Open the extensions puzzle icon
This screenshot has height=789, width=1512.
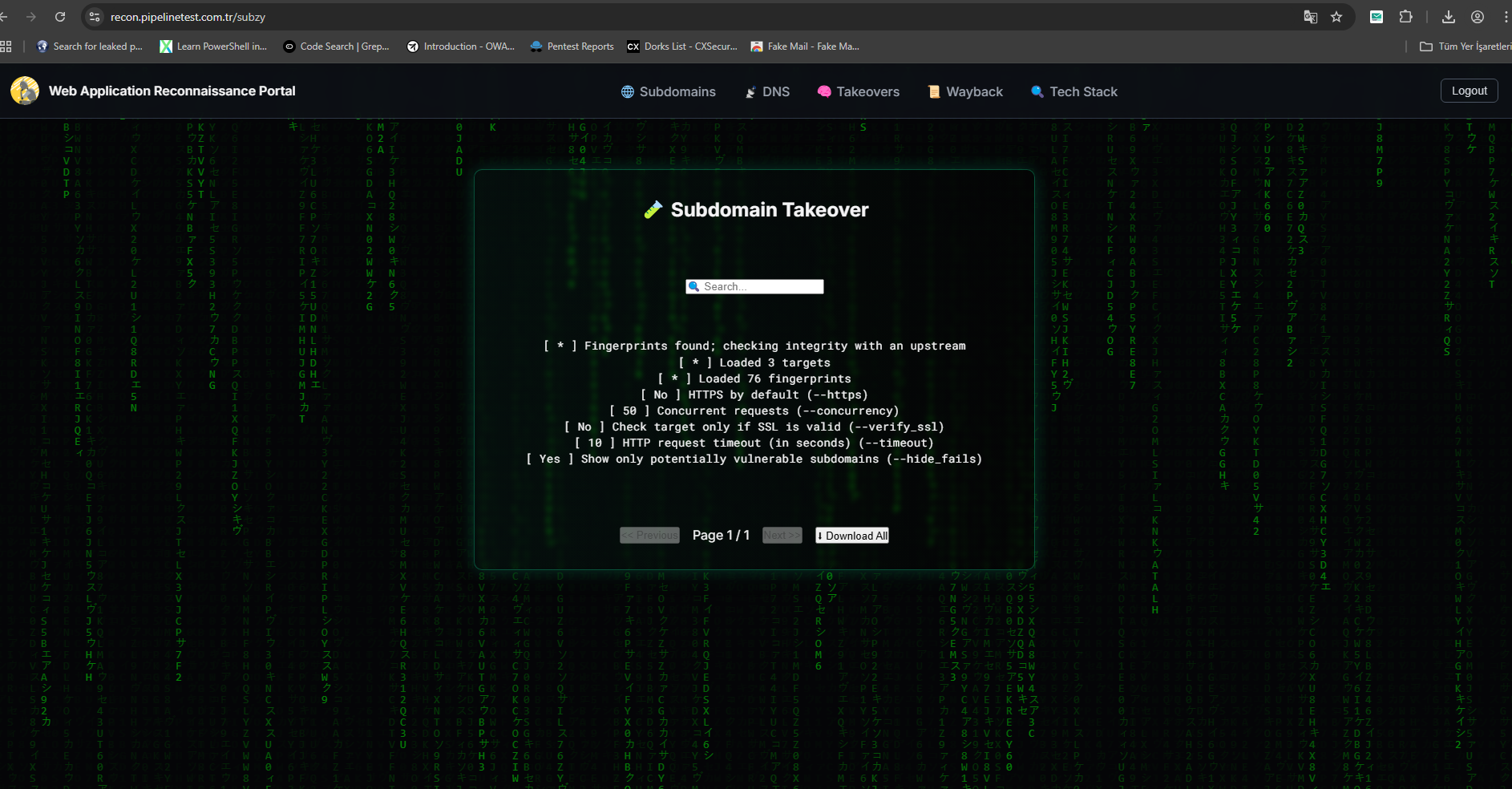1405,16
